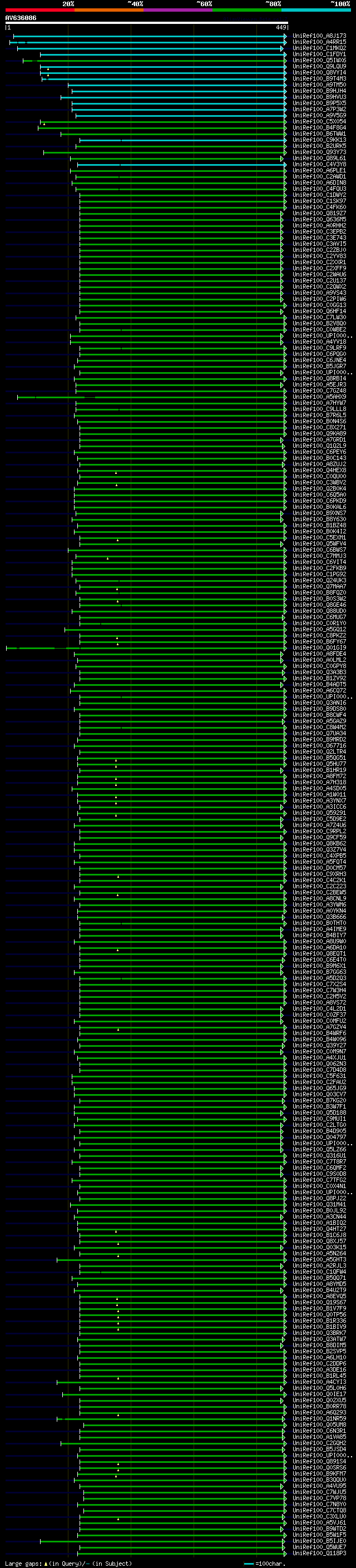The image size is (356, 1568).
Task: Open hit UniRef100_Q9LQU9
Action: (x=319, y=67)
